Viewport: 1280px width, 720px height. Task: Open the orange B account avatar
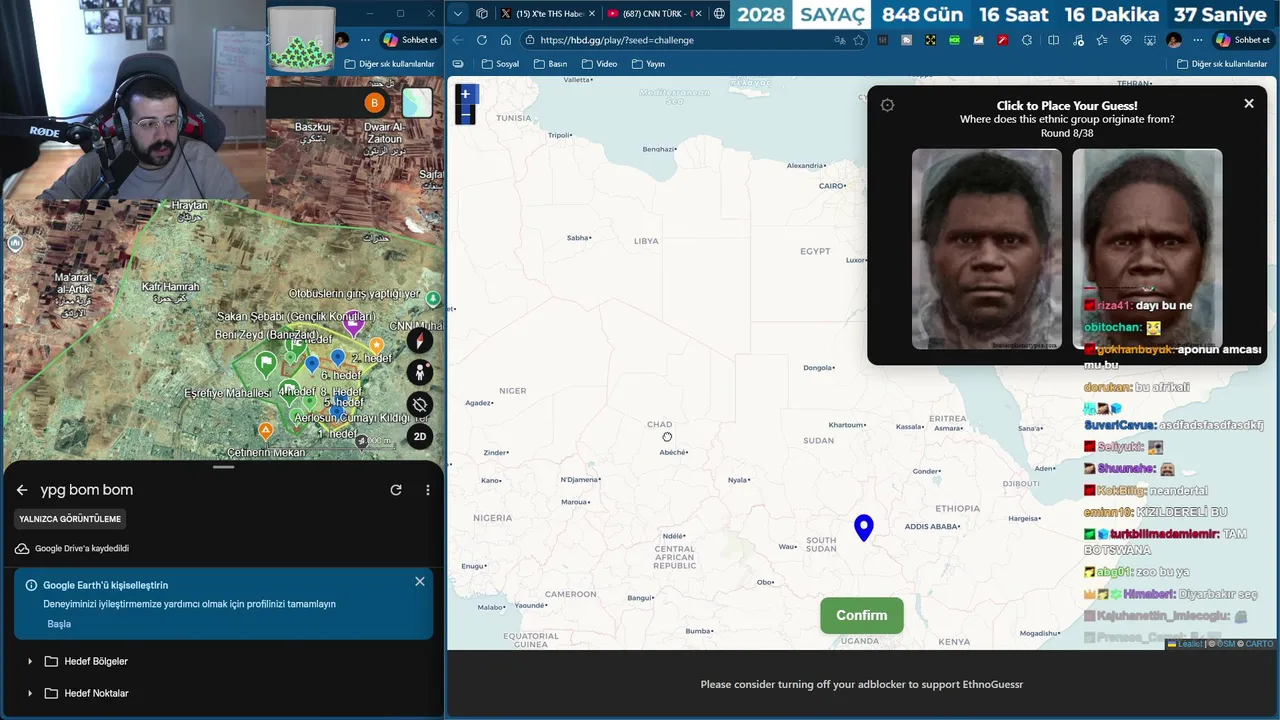[375, 103]
